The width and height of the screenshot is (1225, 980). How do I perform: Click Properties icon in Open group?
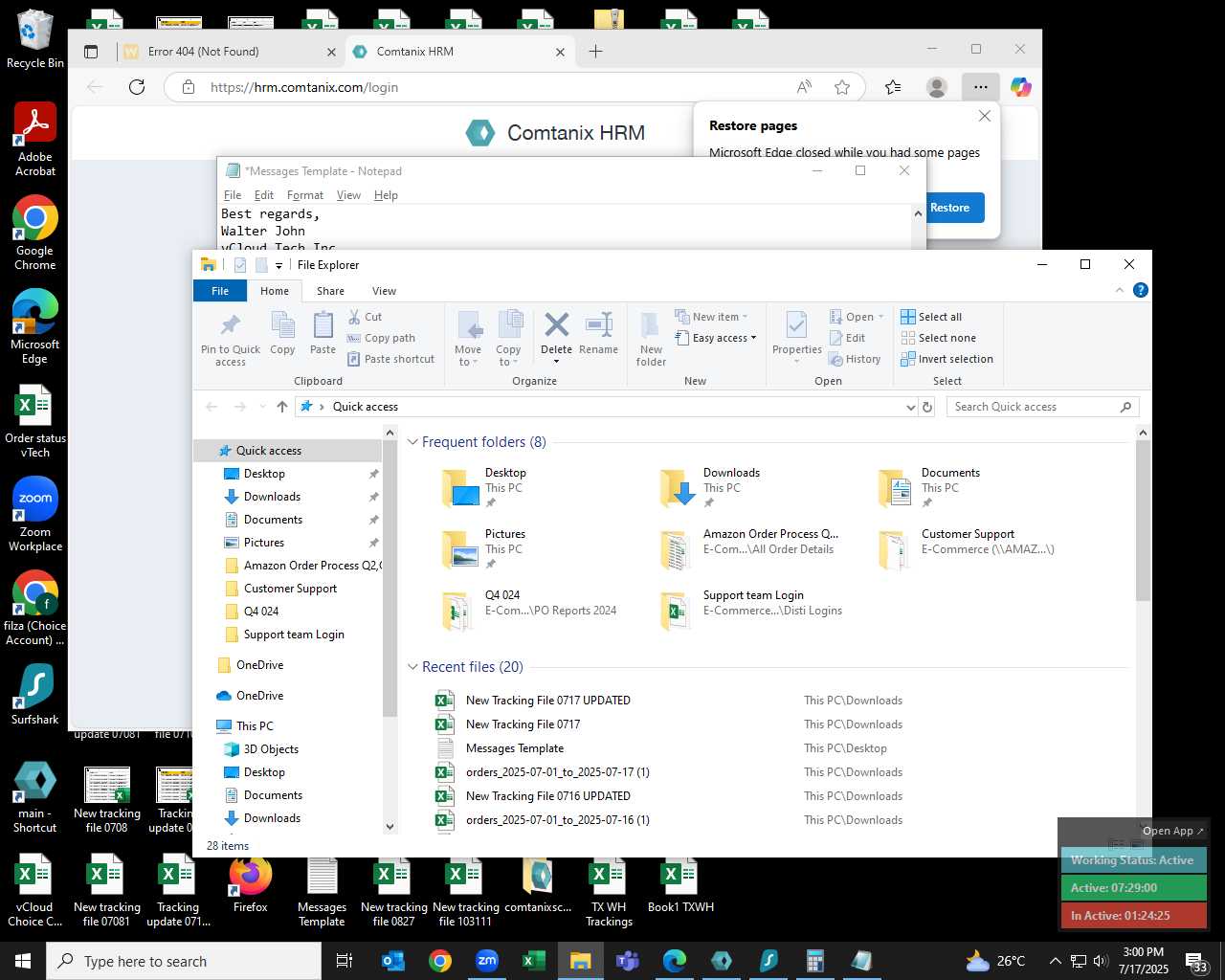tap(796, 325)
